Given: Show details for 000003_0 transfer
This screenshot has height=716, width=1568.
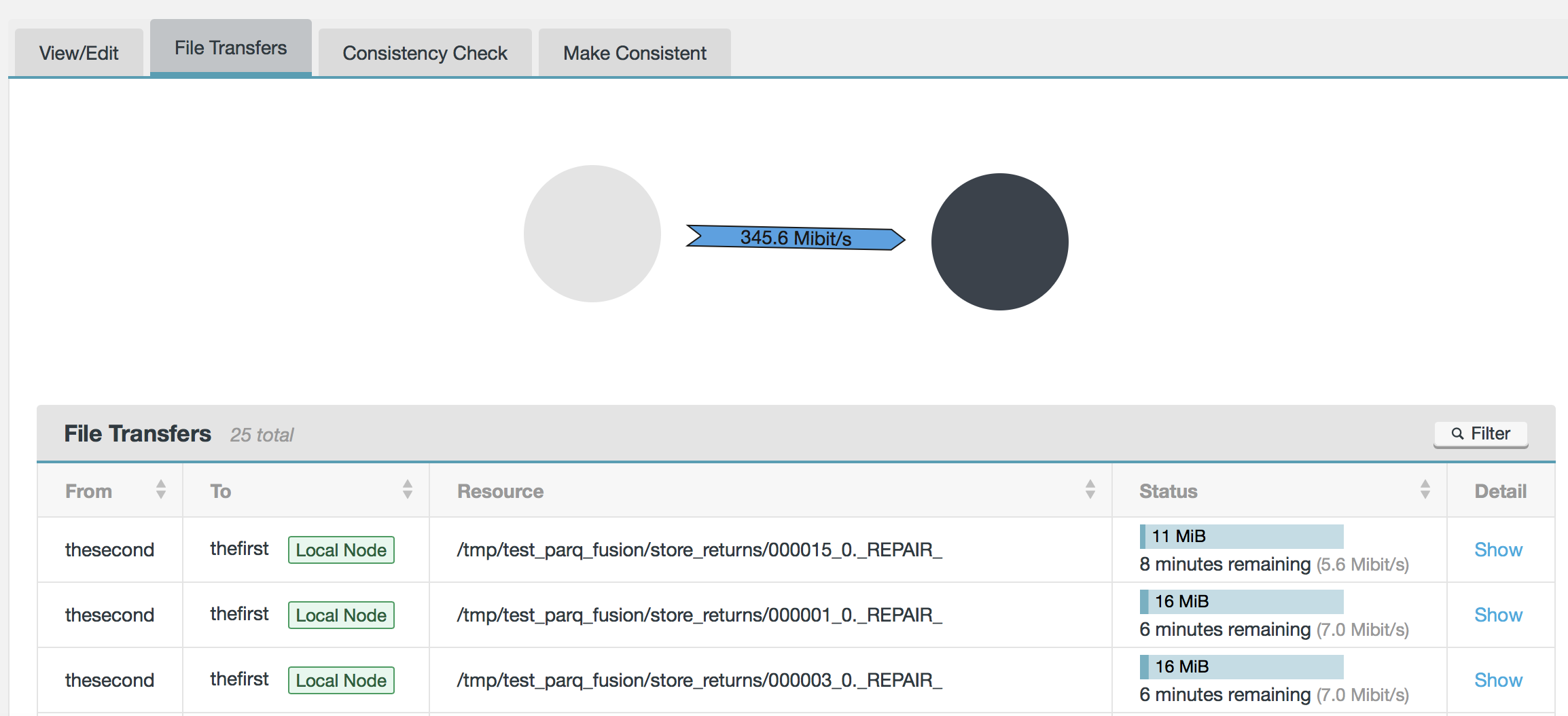Looking at the screenshot, I should click(x=1498, y=680).
